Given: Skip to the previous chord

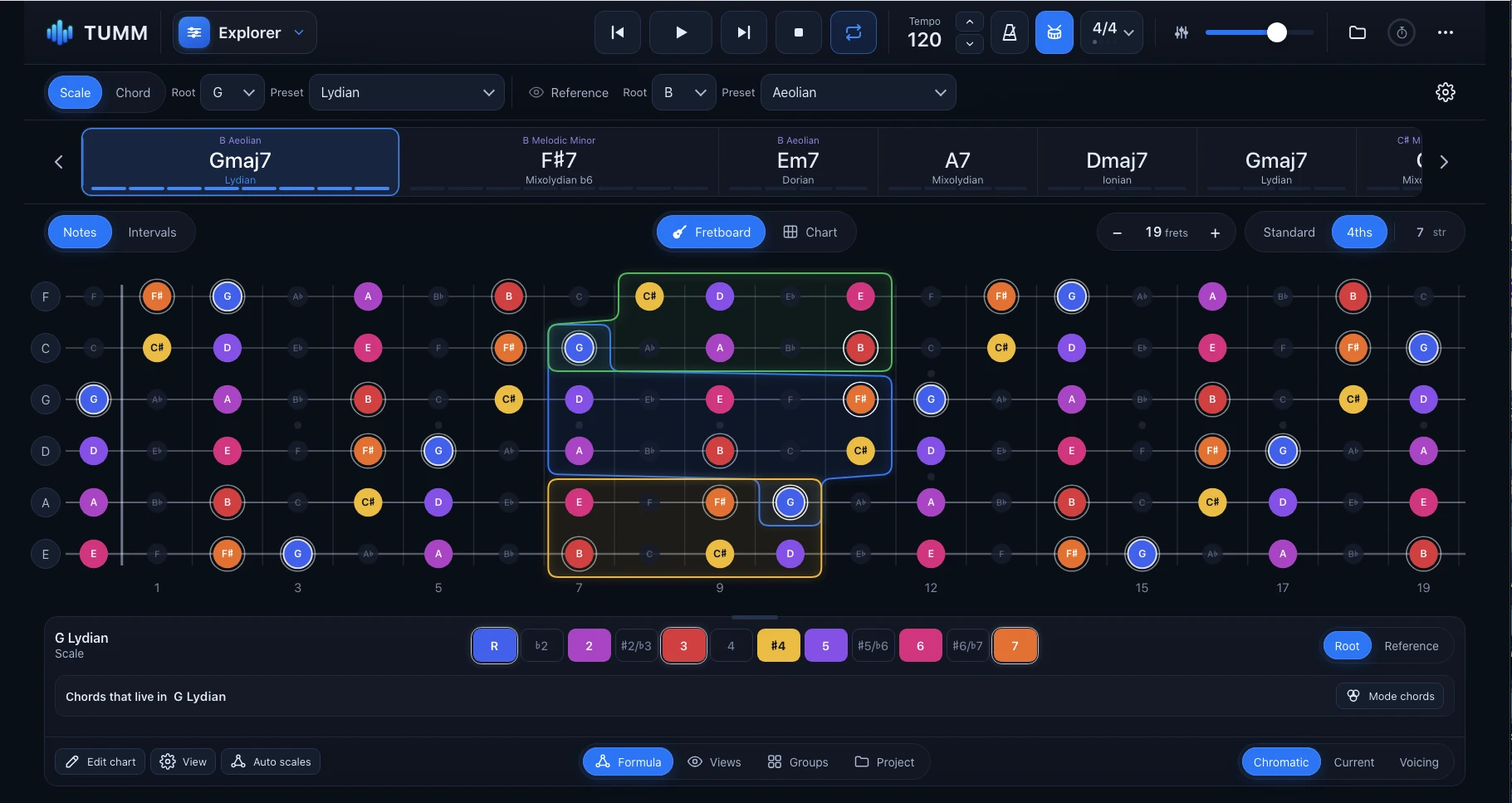Looking at the screenshot, I should point(617,32).
